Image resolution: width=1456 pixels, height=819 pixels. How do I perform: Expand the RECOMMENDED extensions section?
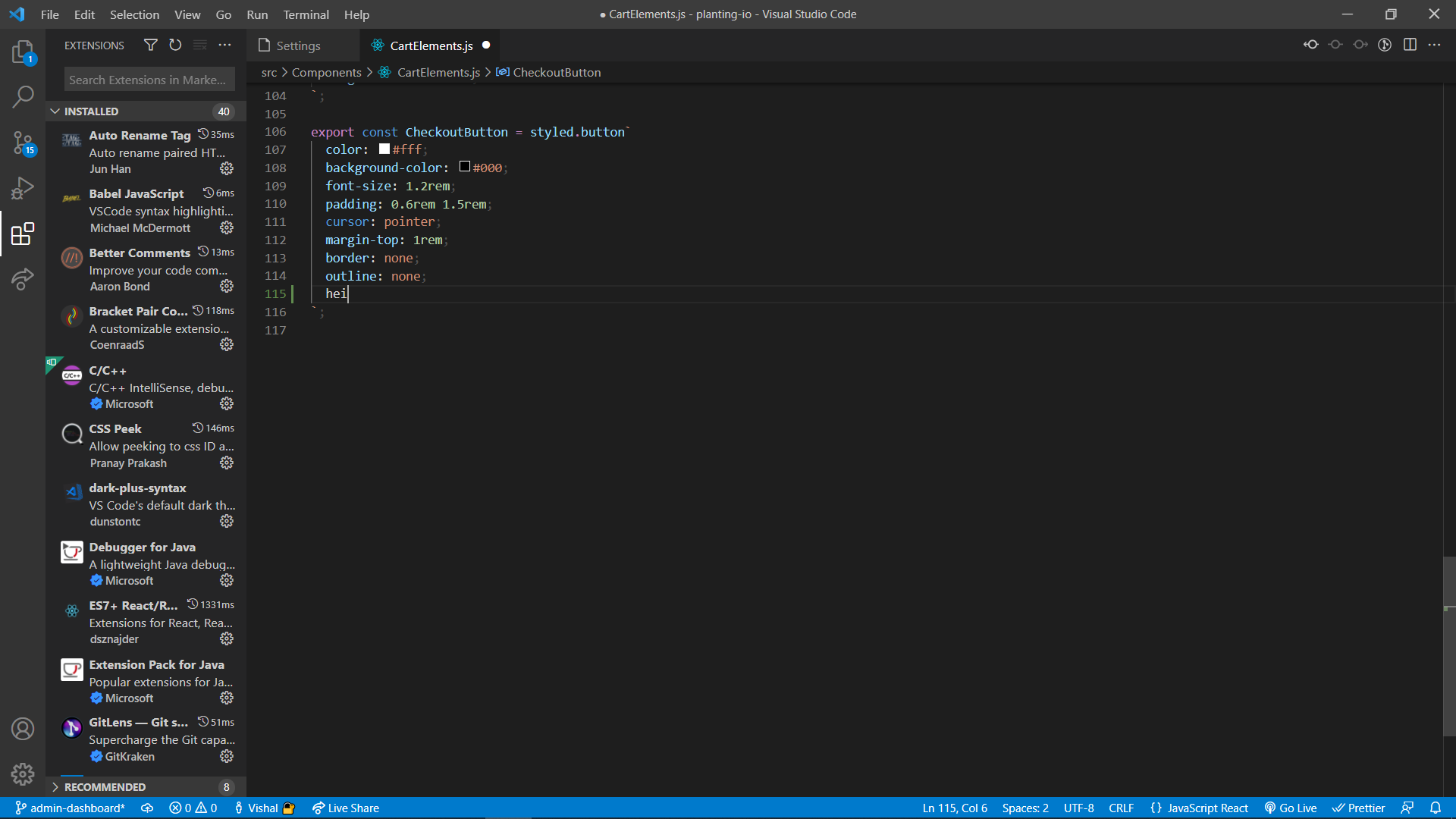tap(55, 787)
